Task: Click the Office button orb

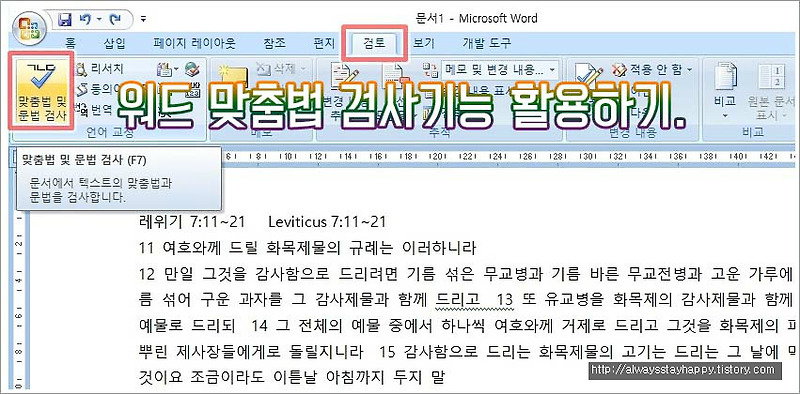Action: (30, 29)
